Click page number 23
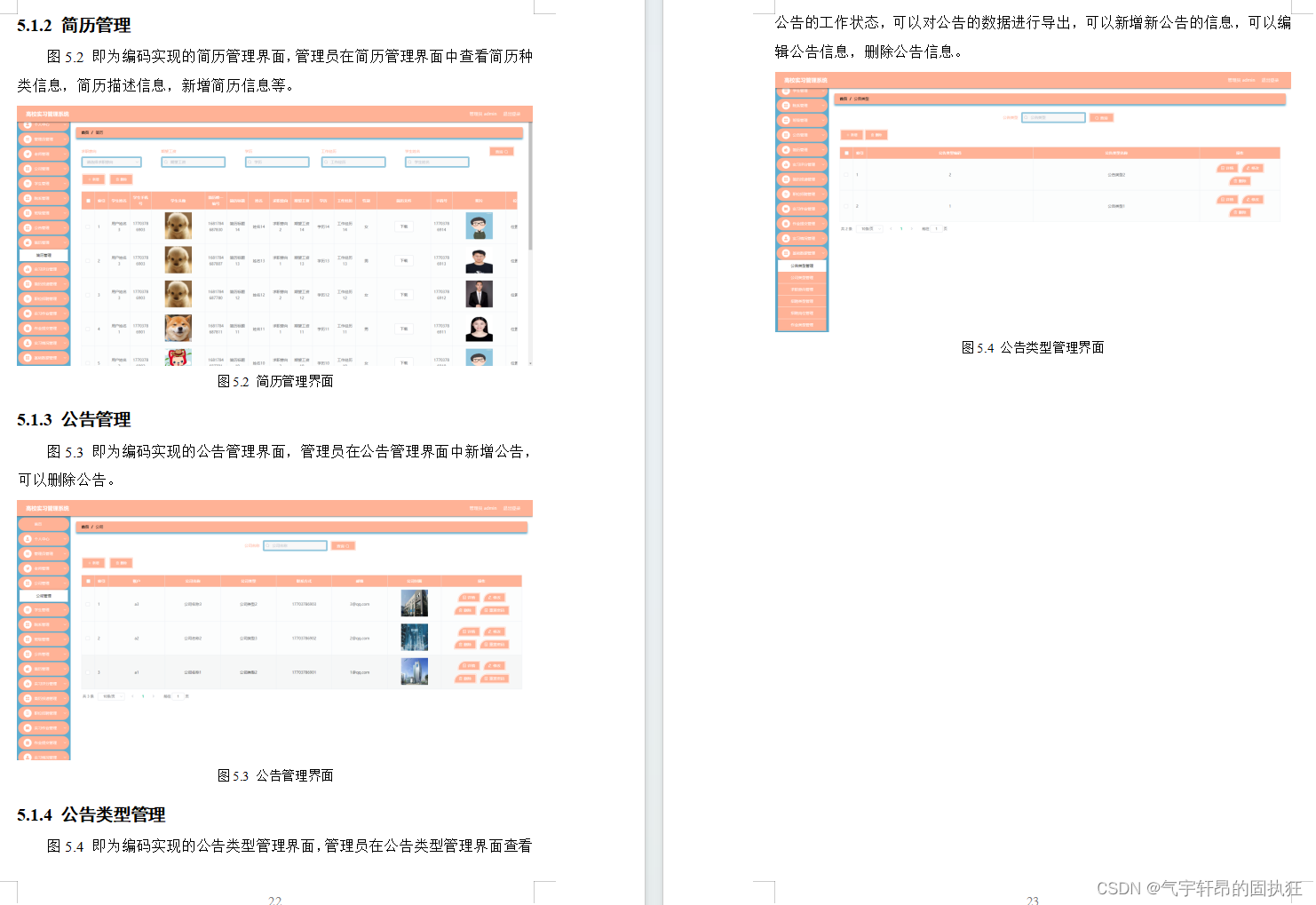 click(1033, 900)
